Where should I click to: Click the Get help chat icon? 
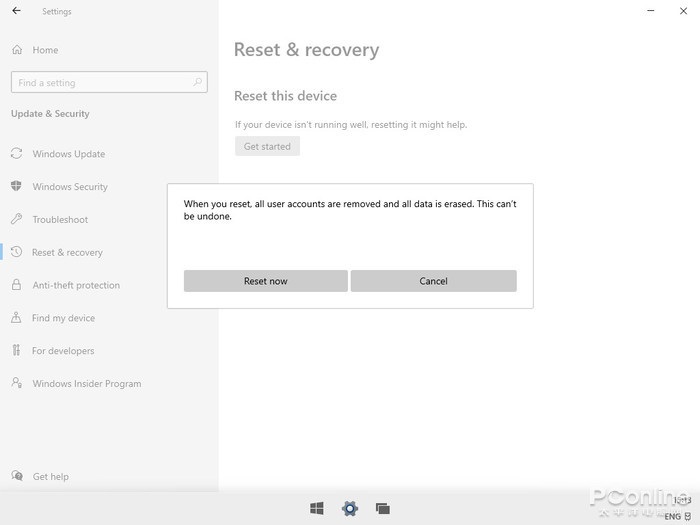coord(17,476)
